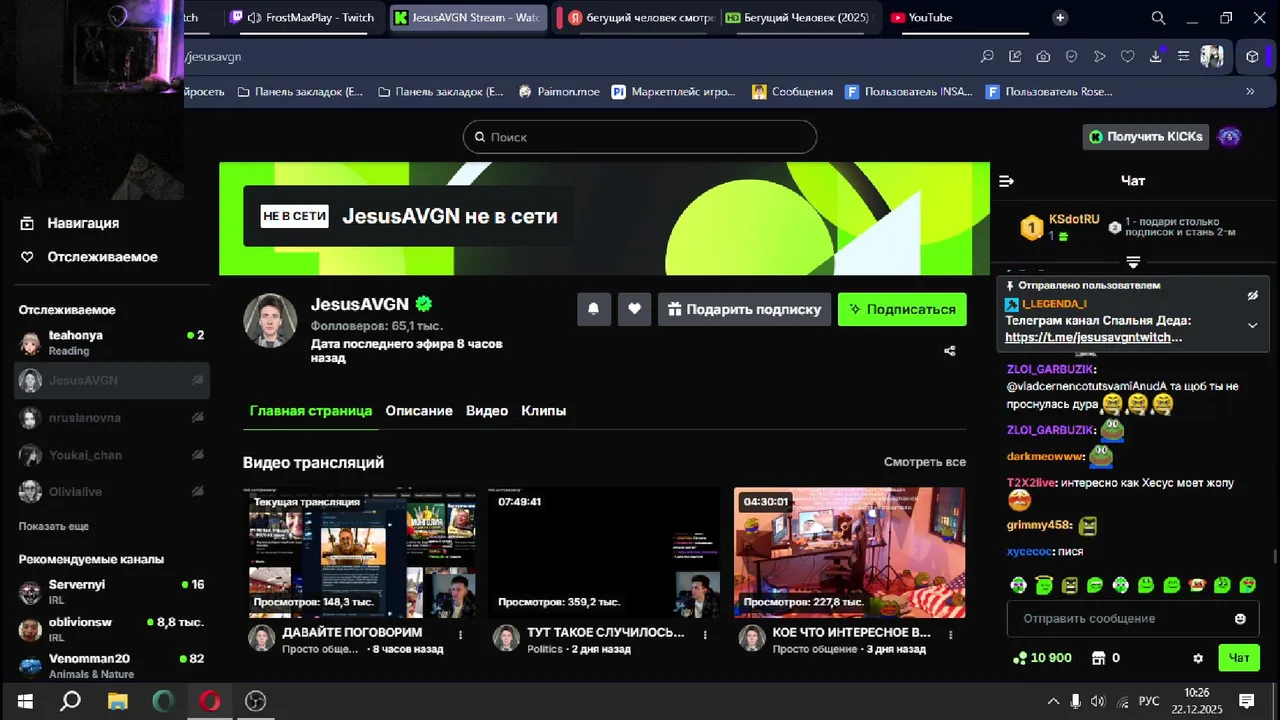Open the shield protection icon in address bar

click(x=1071, y=57)
